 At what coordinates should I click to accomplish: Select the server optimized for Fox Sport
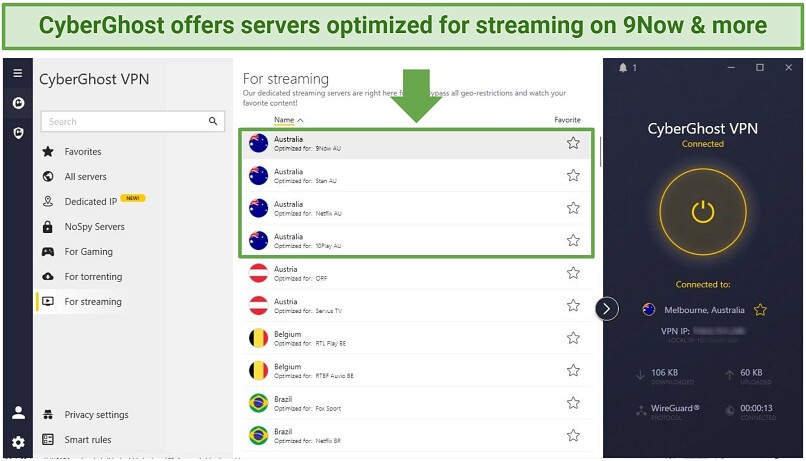tap(417, 403)
